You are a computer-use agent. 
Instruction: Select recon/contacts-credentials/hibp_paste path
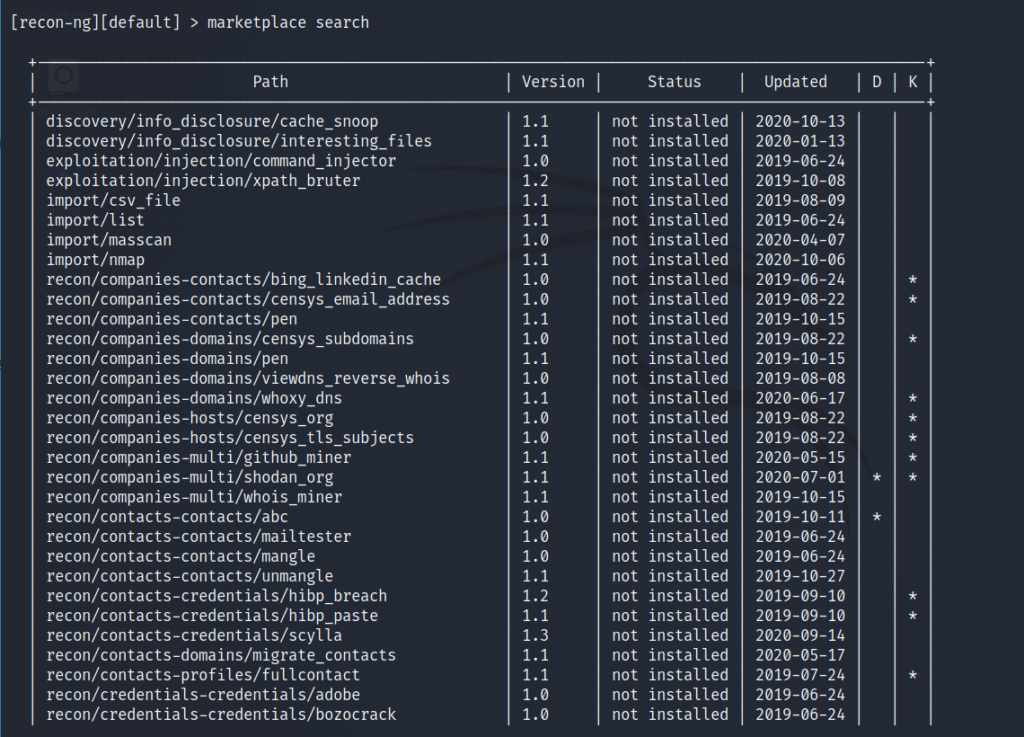click(x=212, y=616)
